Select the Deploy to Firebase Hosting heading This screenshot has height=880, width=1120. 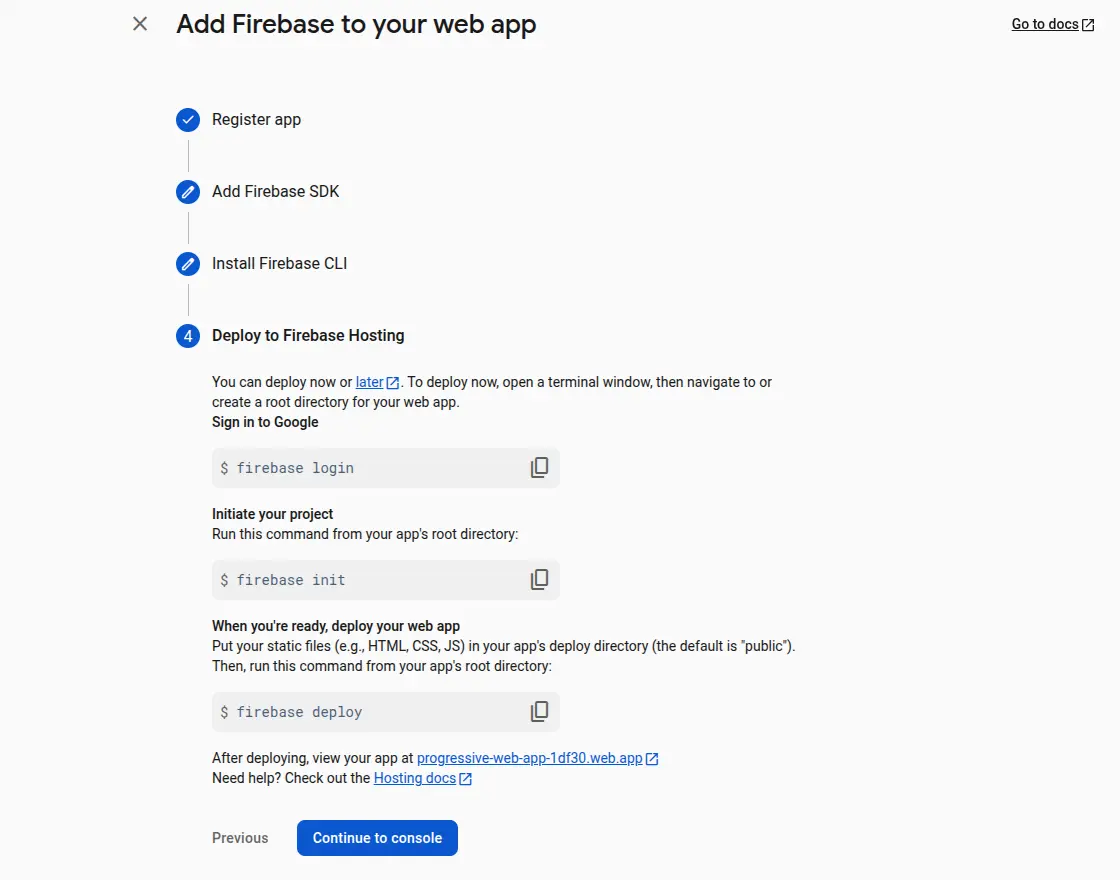coord(308,336)
